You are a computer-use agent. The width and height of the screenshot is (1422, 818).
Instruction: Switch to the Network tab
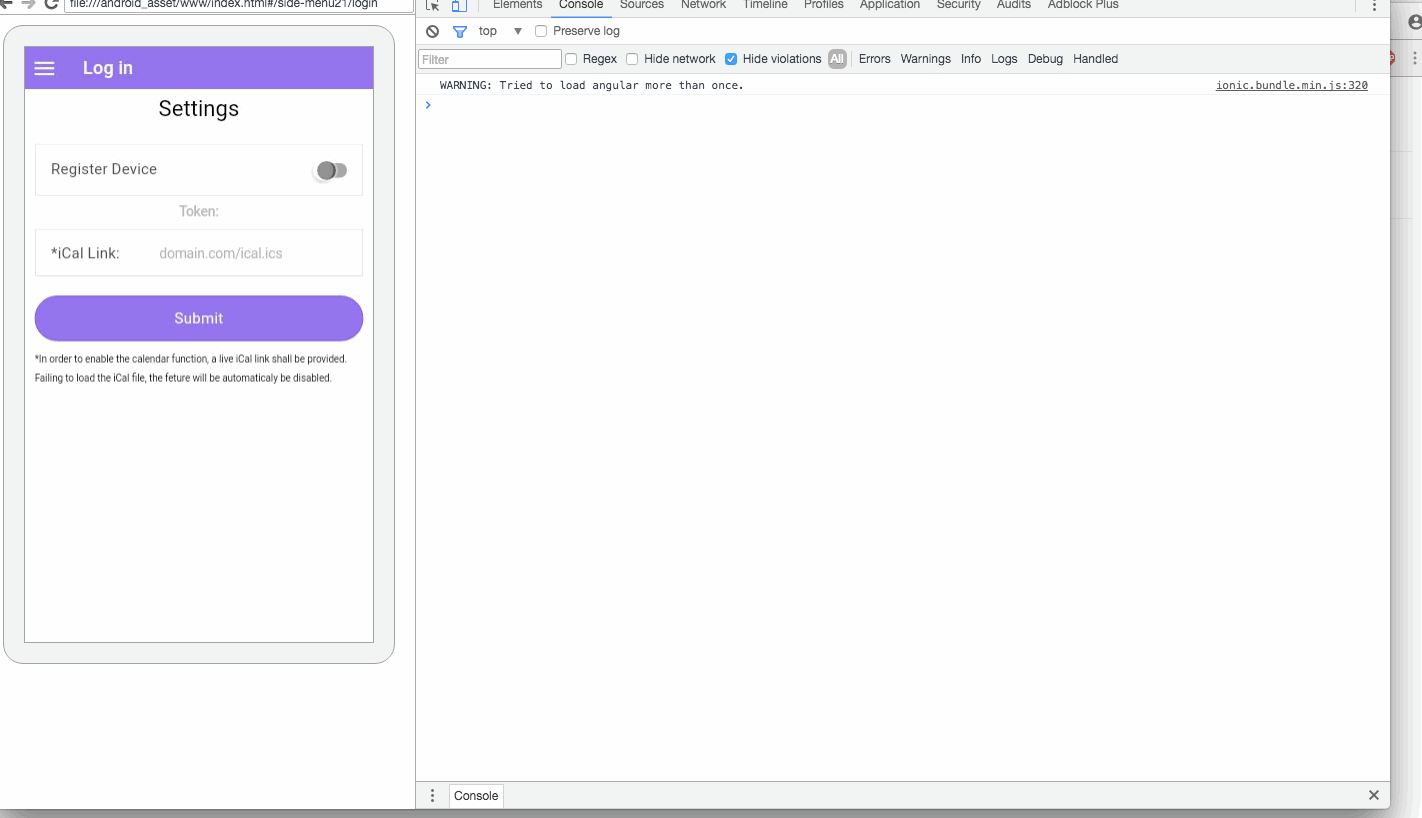704,5
